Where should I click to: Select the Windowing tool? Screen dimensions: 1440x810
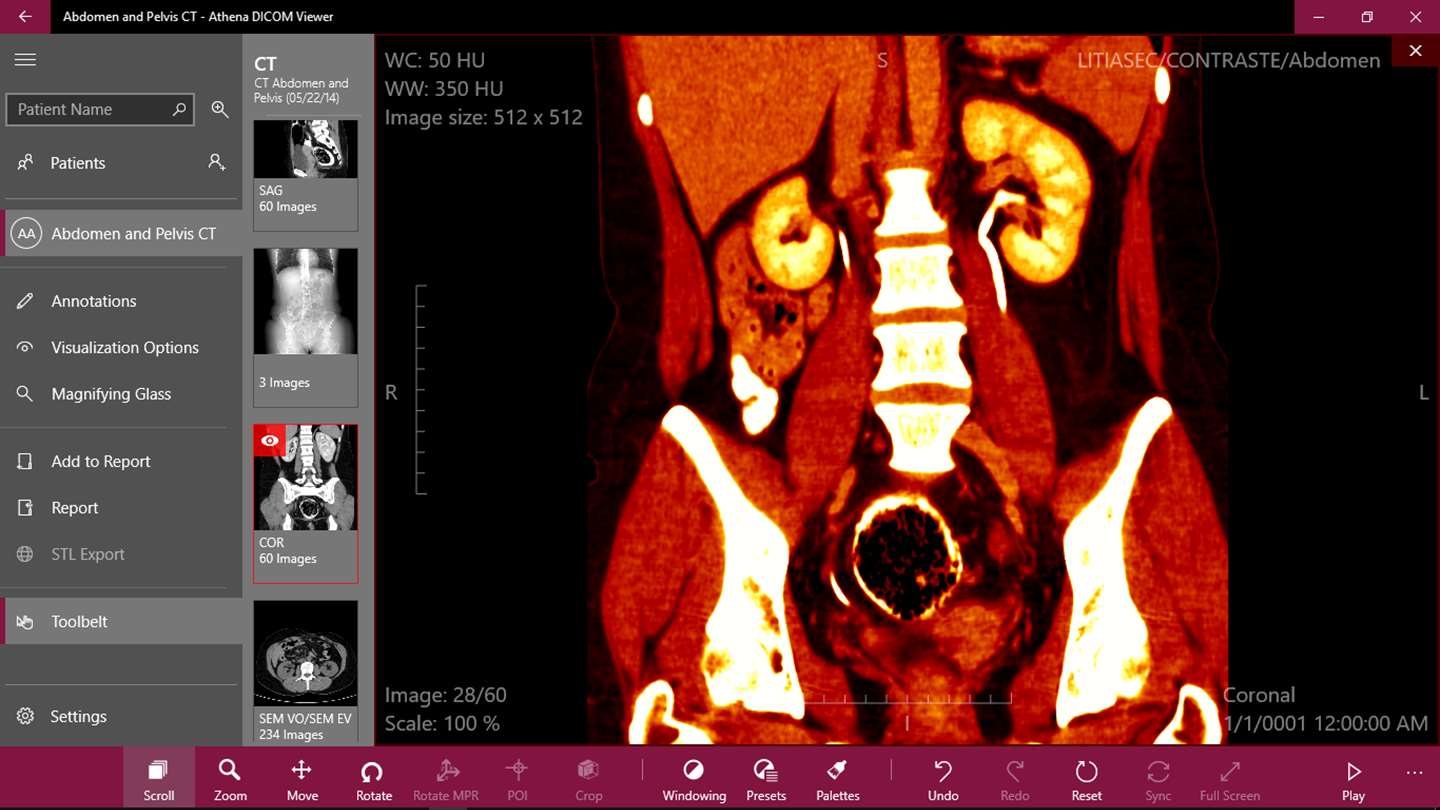coord(694,779)
